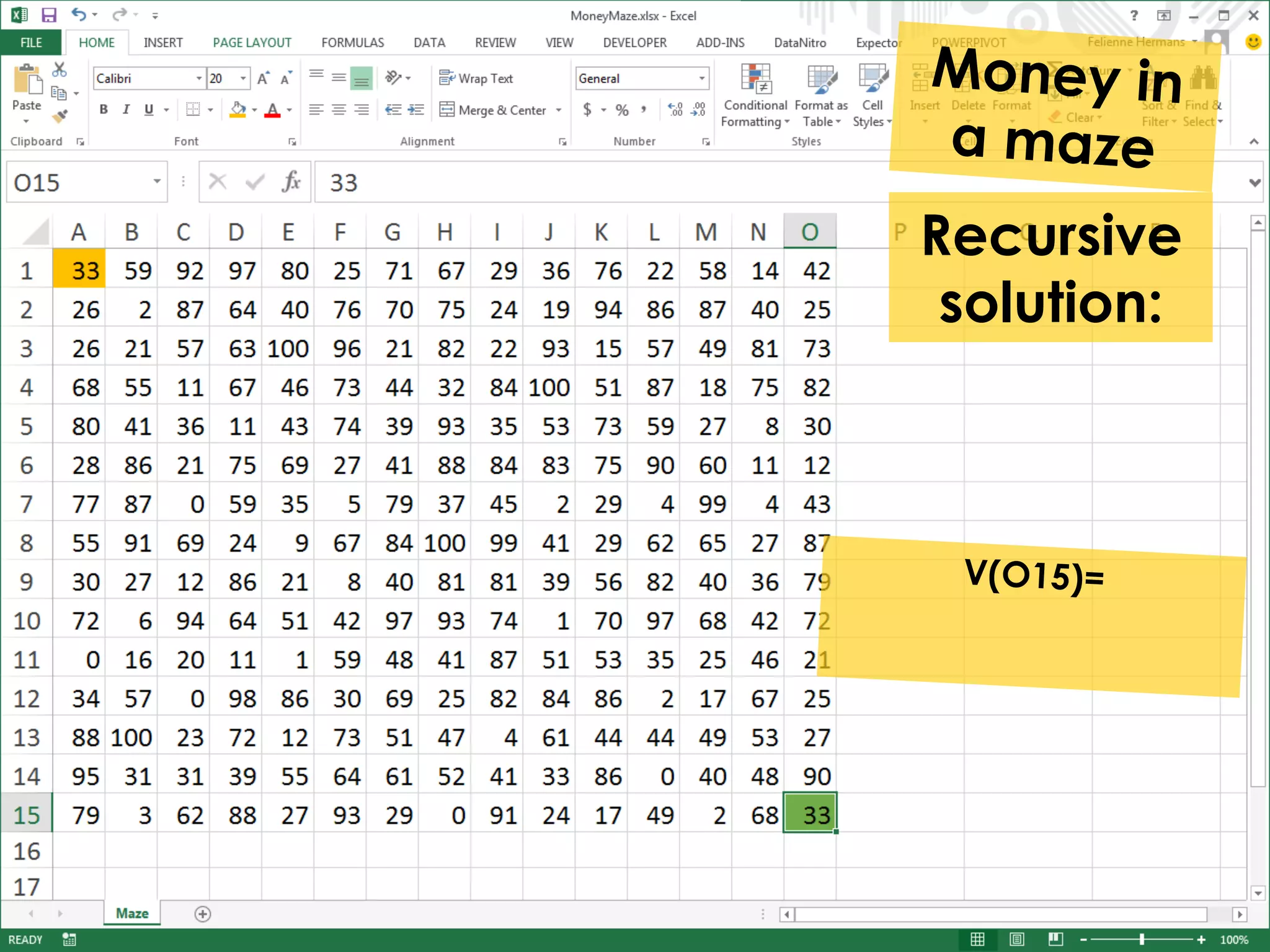The width and height of the screenshot is (1270, 952).
Task: Toggle Italic formatting
Action: (x=126, y=110)
